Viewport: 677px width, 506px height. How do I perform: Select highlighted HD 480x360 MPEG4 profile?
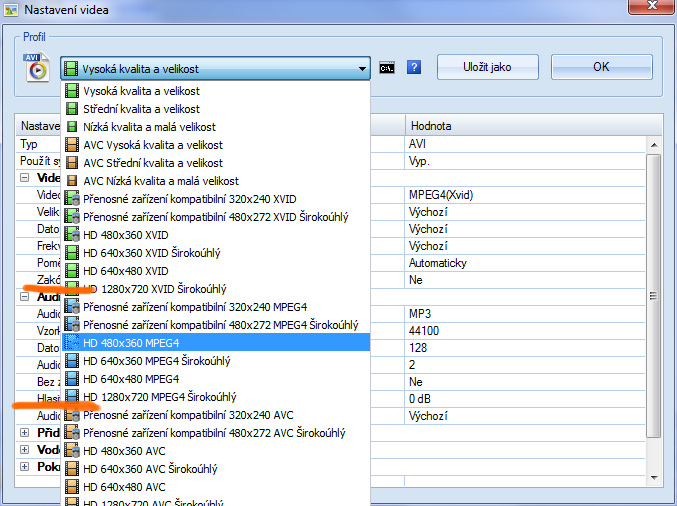[216, 343]
